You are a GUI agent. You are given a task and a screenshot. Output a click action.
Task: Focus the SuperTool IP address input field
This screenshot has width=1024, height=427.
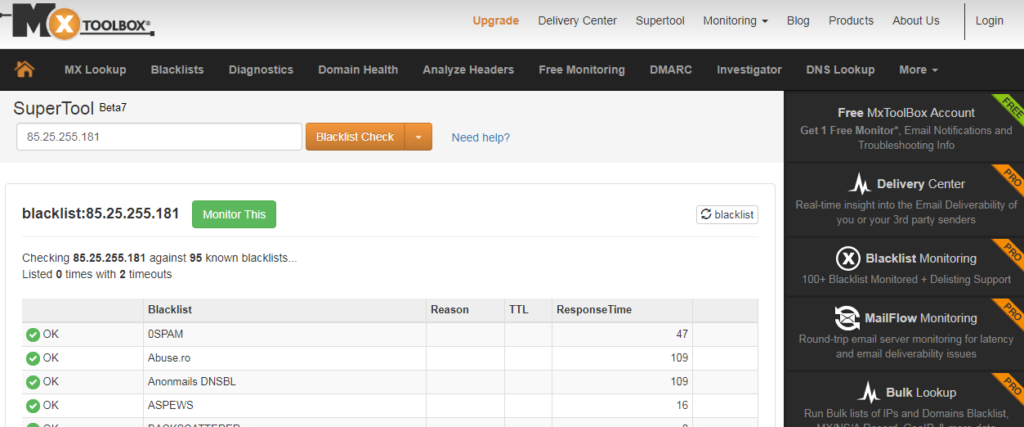tap(159, 137)
